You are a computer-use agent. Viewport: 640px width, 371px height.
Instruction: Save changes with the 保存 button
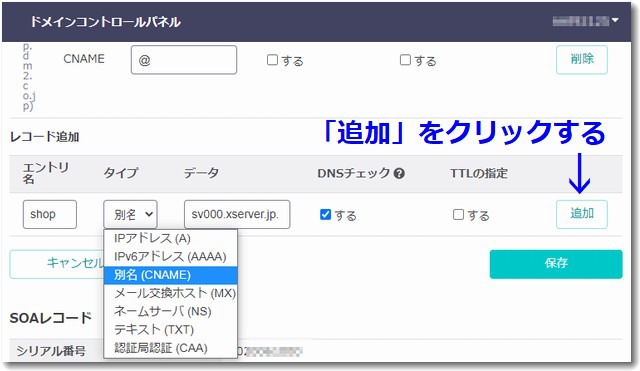click(556, 264)
